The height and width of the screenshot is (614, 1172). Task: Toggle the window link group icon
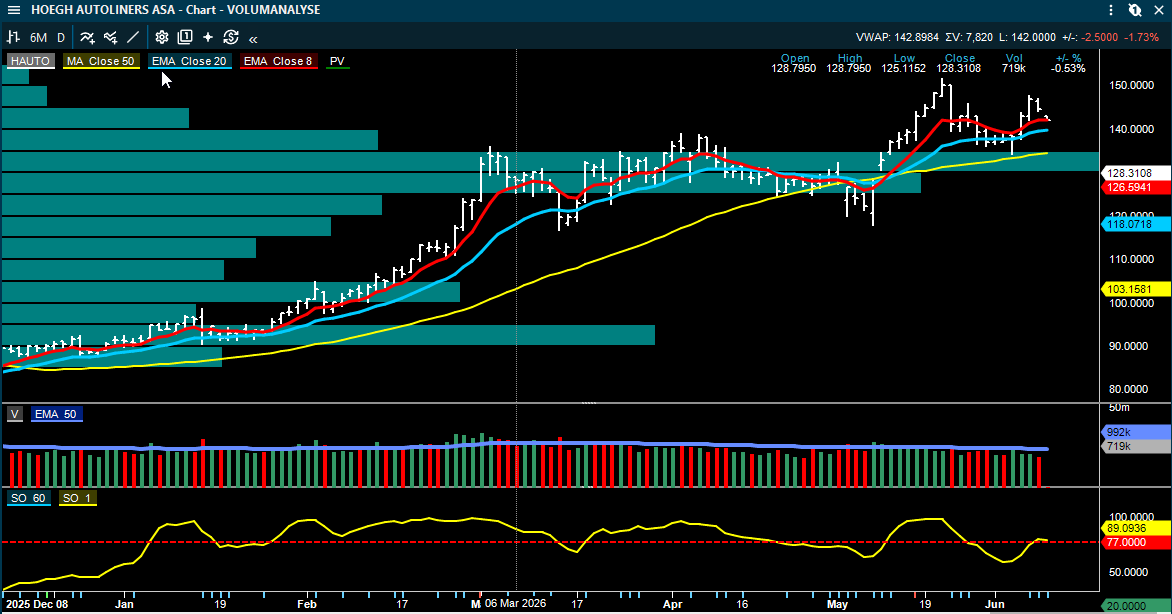click(x=1135, y=10)
